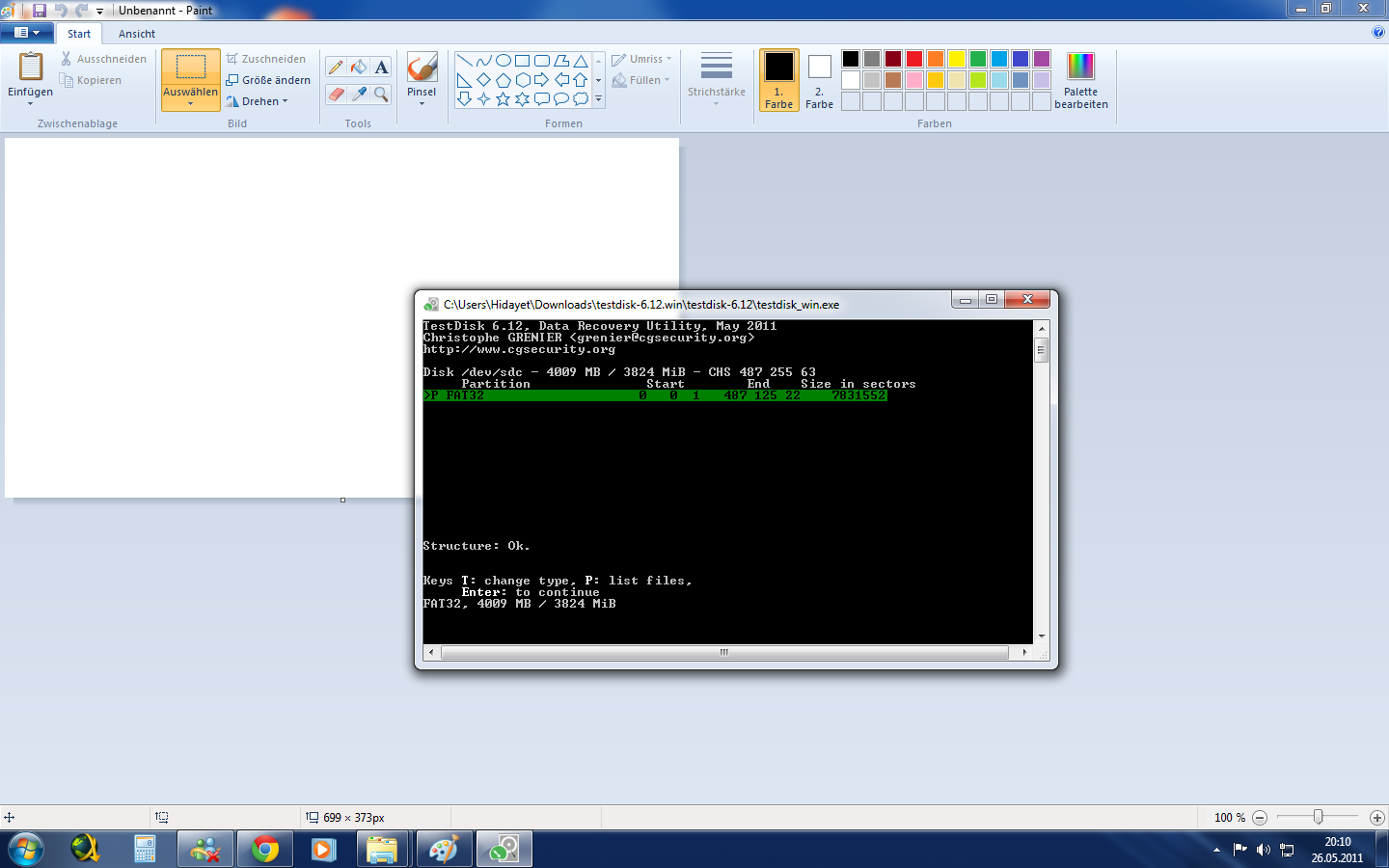Expand the shapes gallery More arrow
This screenshot has width=1389, height=868.
click(x=598, y=98)
